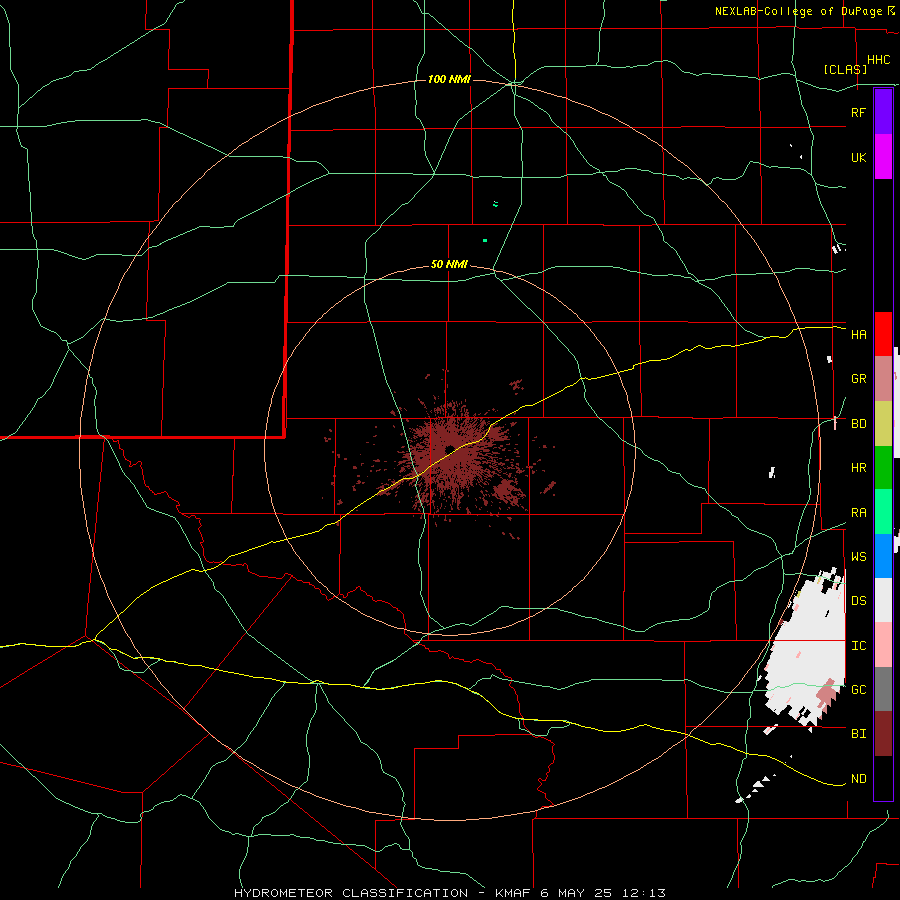Click the RF legend label
The height and width of the screenshot is (900, 900).
pyautogui.click(x=858, y=112)
